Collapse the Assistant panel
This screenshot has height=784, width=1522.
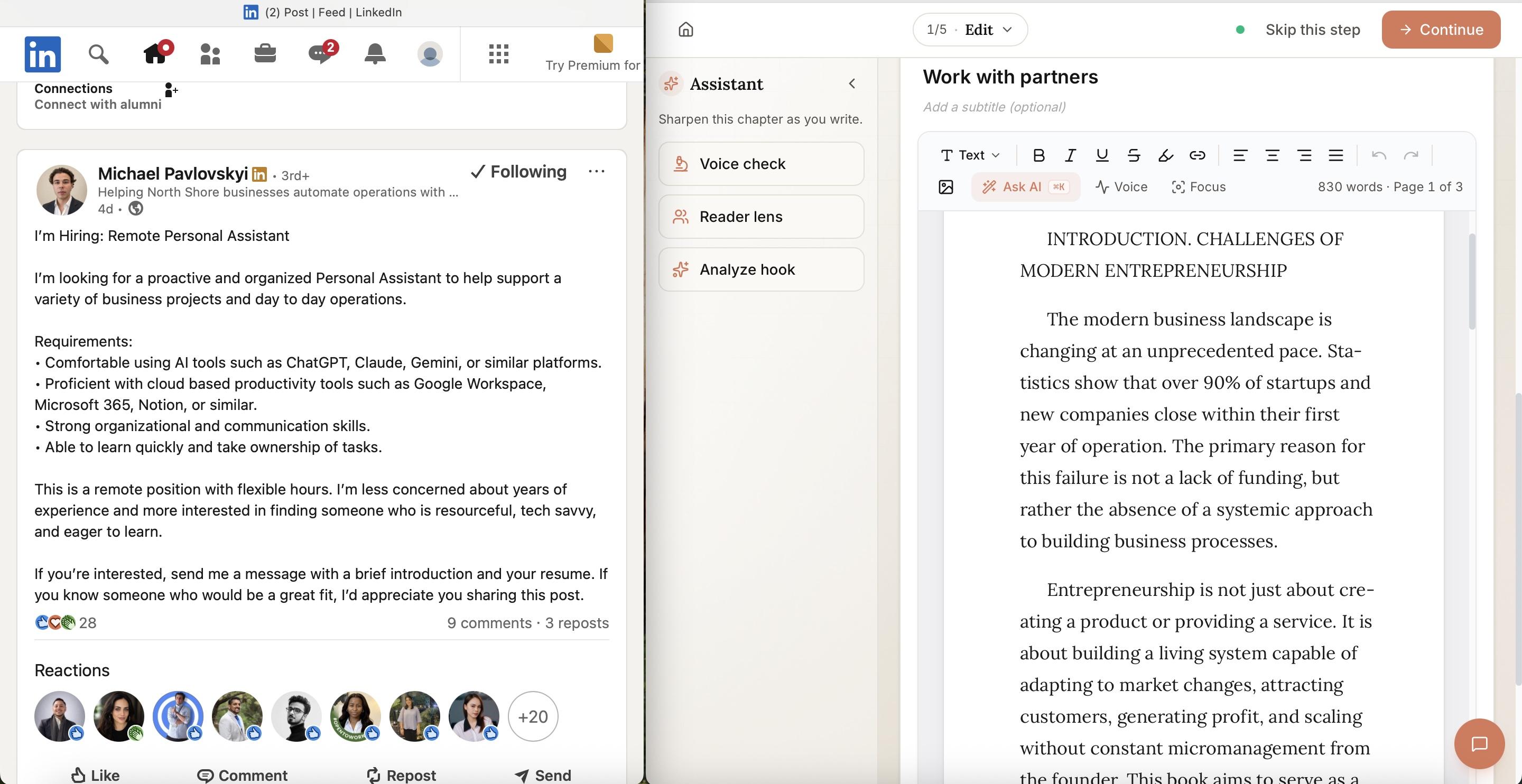(852, 83)
